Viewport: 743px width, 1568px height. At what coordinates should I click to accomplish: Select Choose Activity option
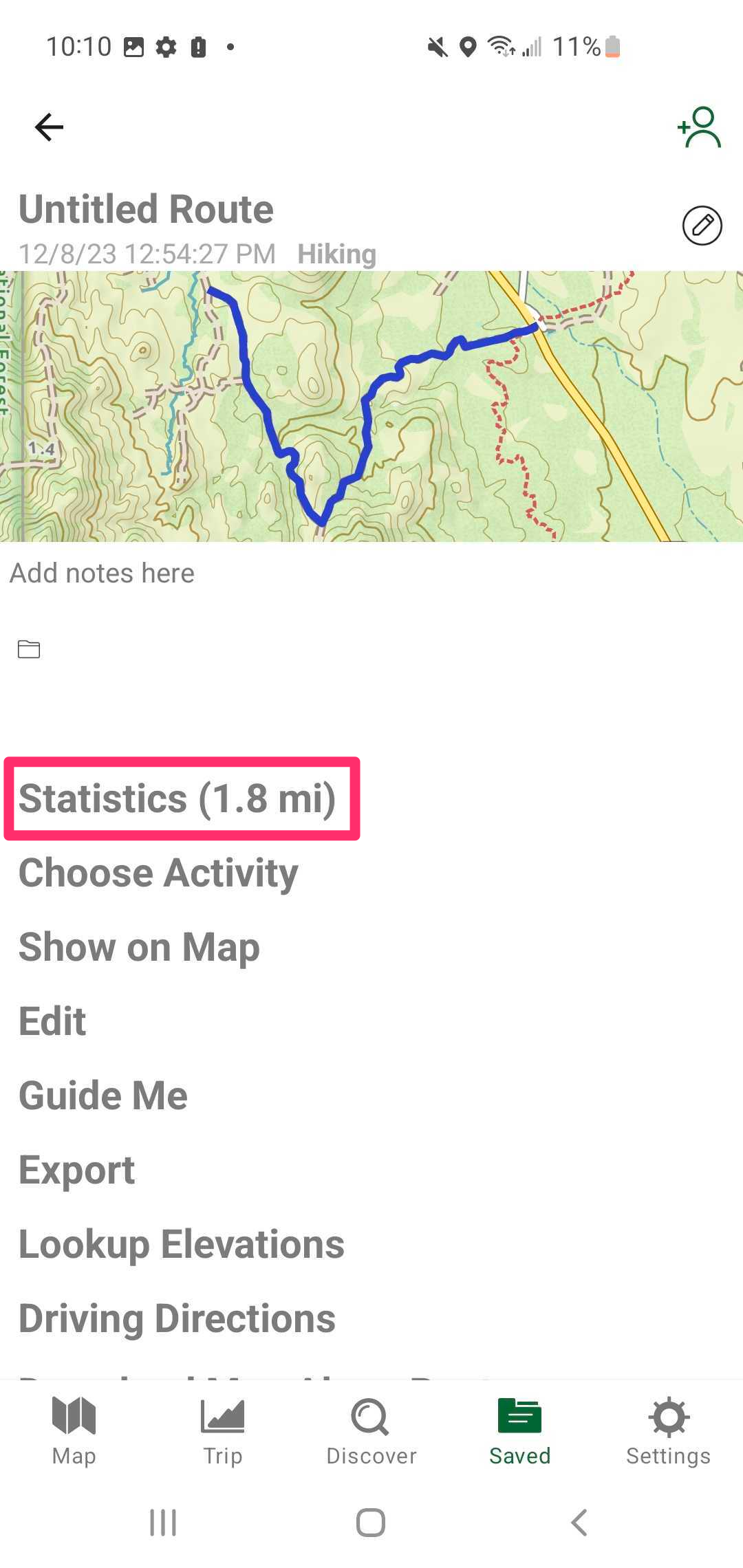point(158,873)
